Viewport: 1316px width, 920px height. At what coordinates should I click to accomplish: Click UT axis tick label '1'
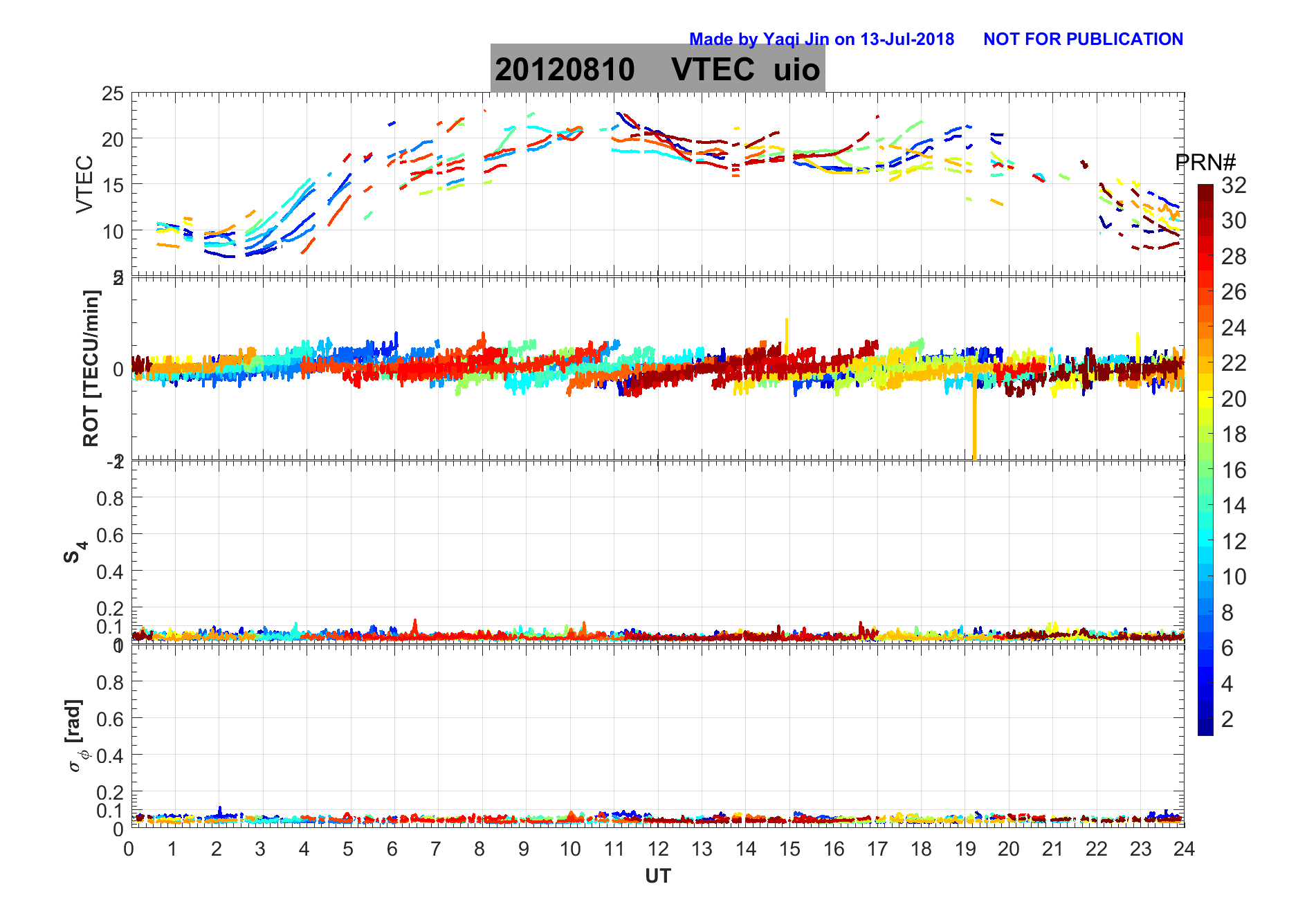tap(172, 849)
